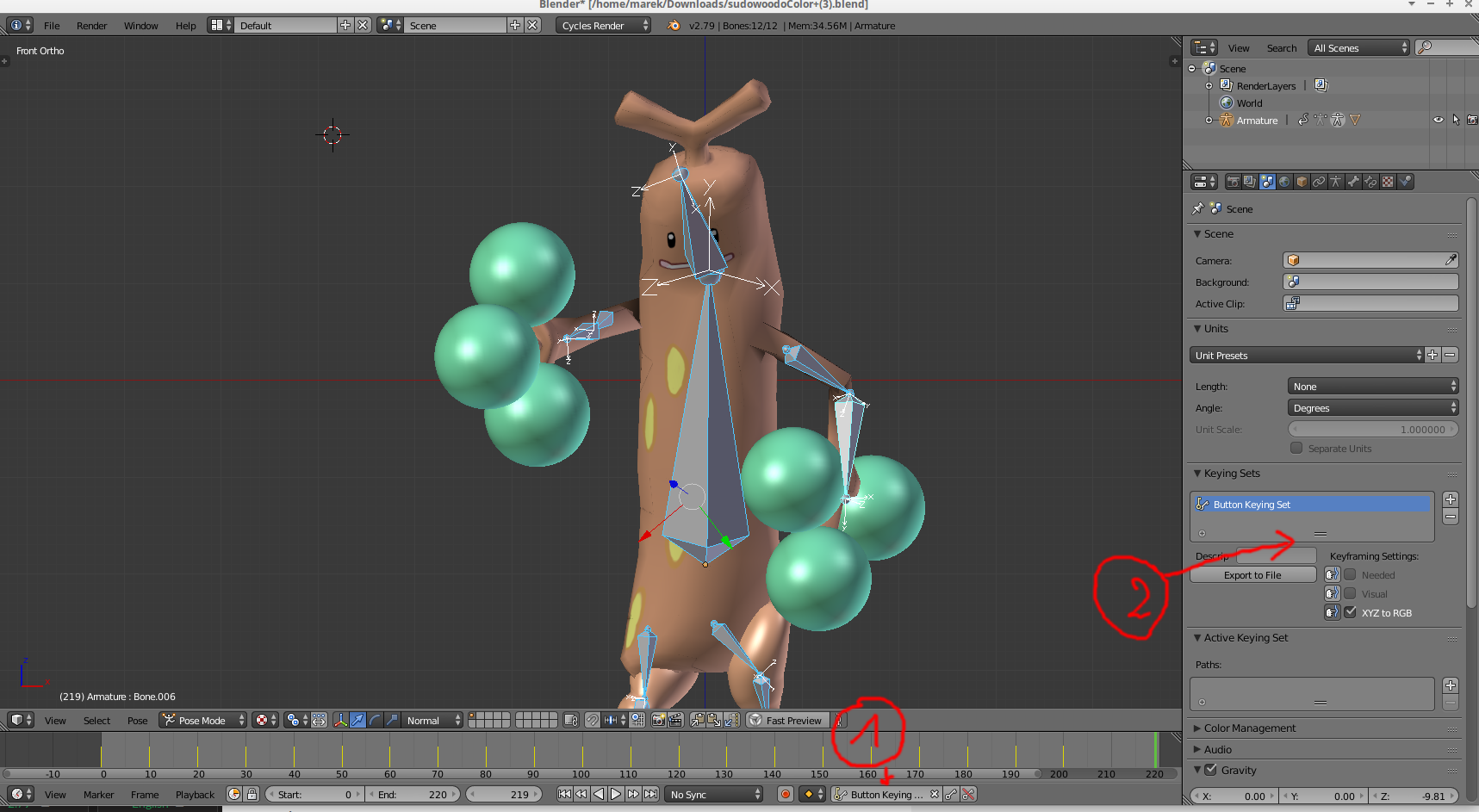The width and height of the screenshot is (1479, 812).
Task: Select the Button Keying Set list entry
Action: [1310, 505]
